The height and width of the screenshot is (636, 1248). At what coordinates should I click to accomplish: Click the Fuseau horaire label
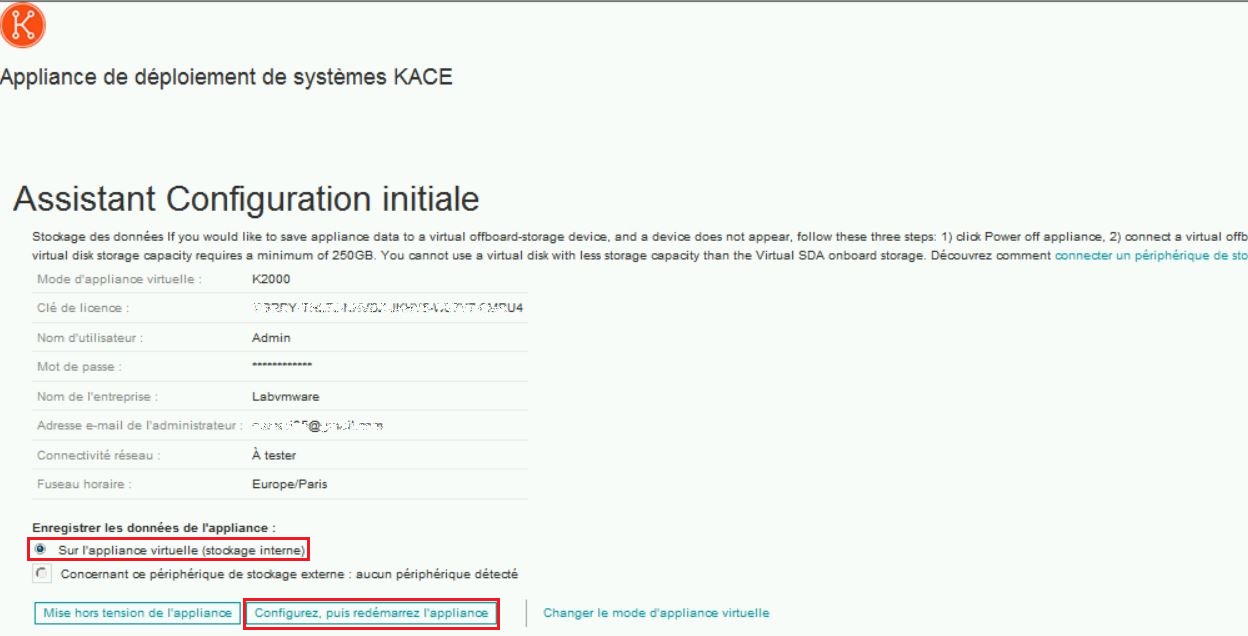84,484
